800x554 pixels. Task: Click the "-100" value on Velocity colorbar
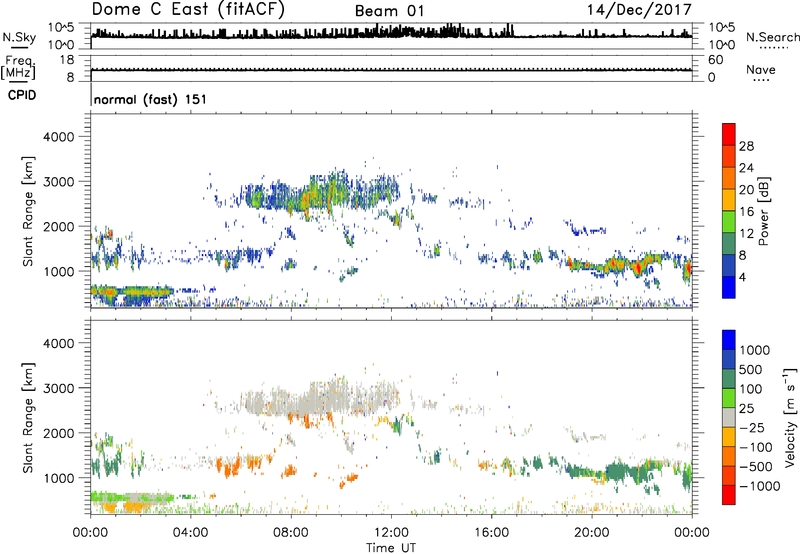756,447
